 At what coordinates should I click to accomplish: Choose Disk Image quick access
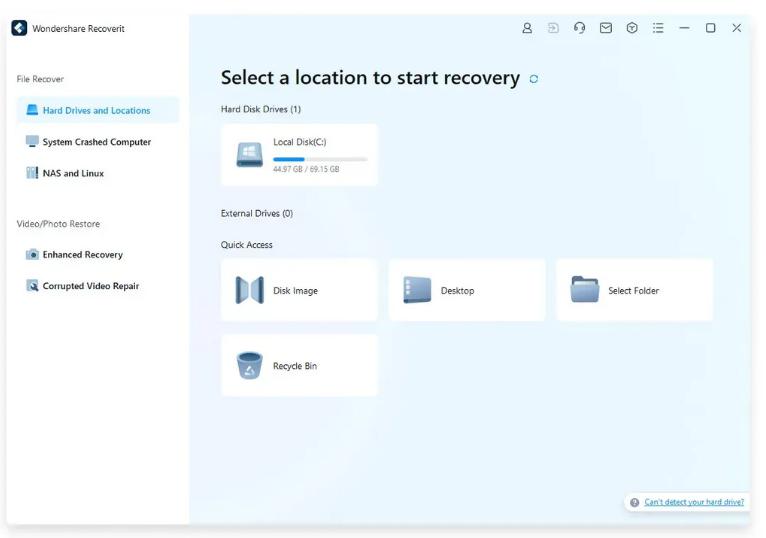[x=299, y=291]
